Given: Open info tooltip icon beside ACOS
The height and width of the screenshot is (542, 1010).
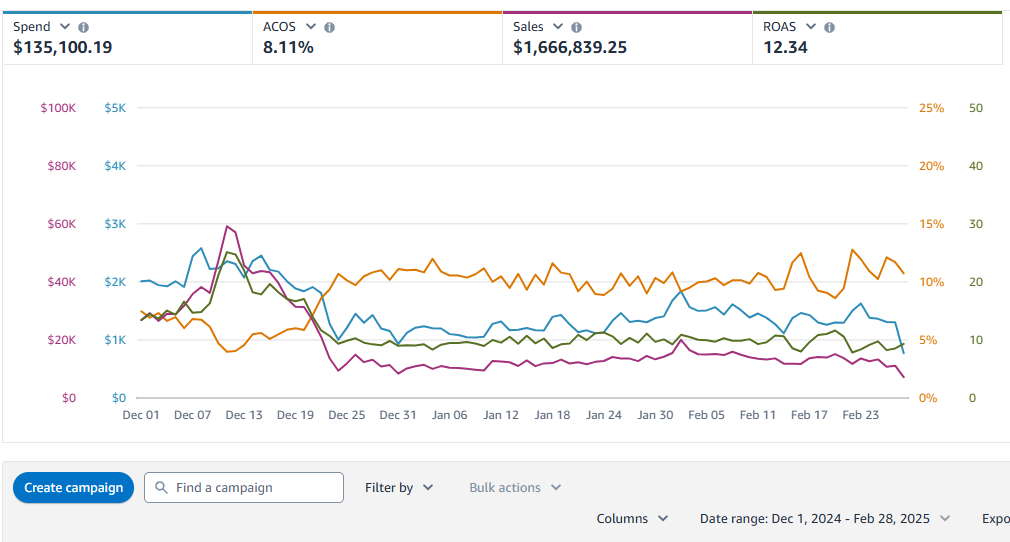Looking at the screenshot, I should tap(329, 27).
